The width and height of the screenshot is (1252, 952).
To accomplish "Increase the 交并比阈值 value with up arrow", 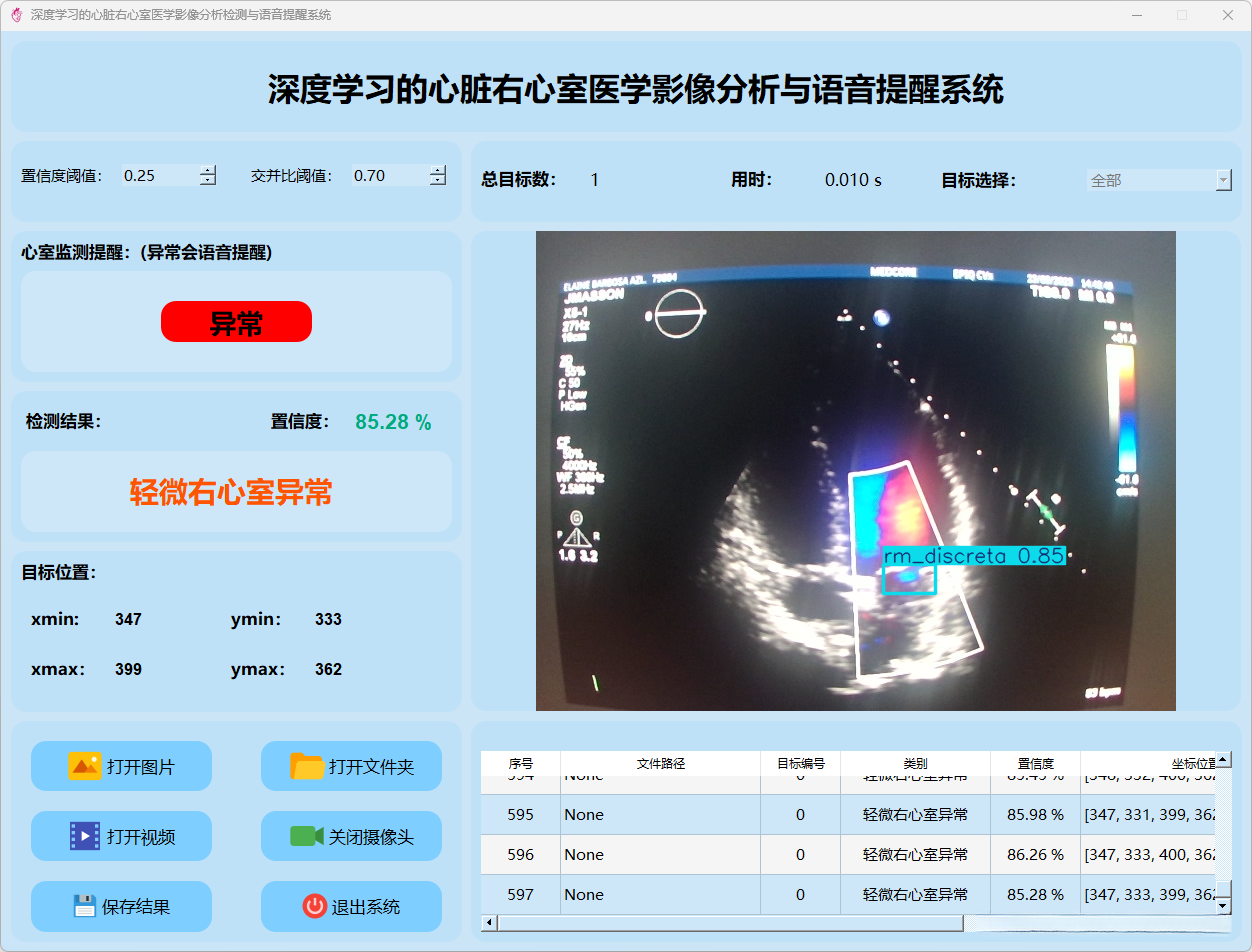I will click(438, 170).
